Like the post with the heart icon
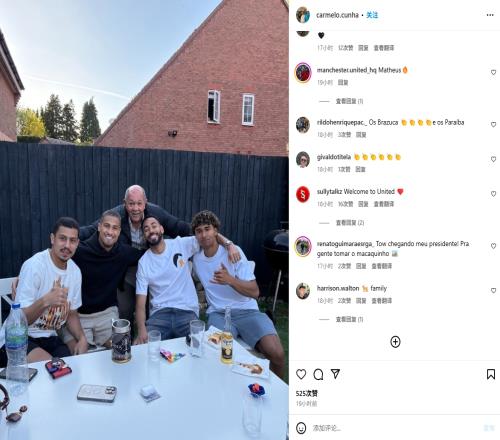The height and width of the screenshot is (440, 500). 301,374
